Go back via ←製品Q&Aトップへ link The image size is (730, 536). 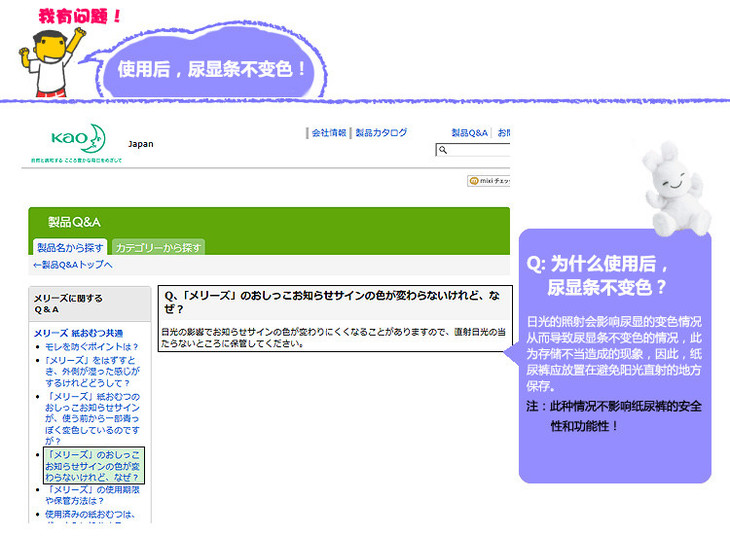click(x=72, y=265)
